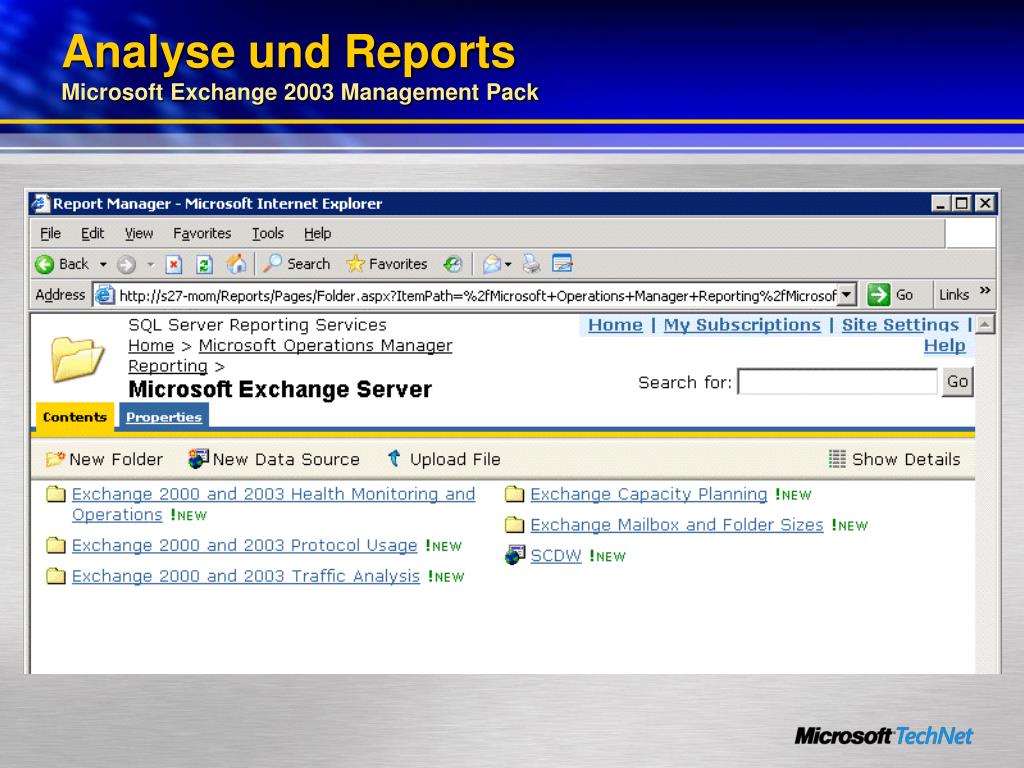The height and width of the screenshot is (768, 1024).
Task: Click the Links toolbar label
Action: 953,295
